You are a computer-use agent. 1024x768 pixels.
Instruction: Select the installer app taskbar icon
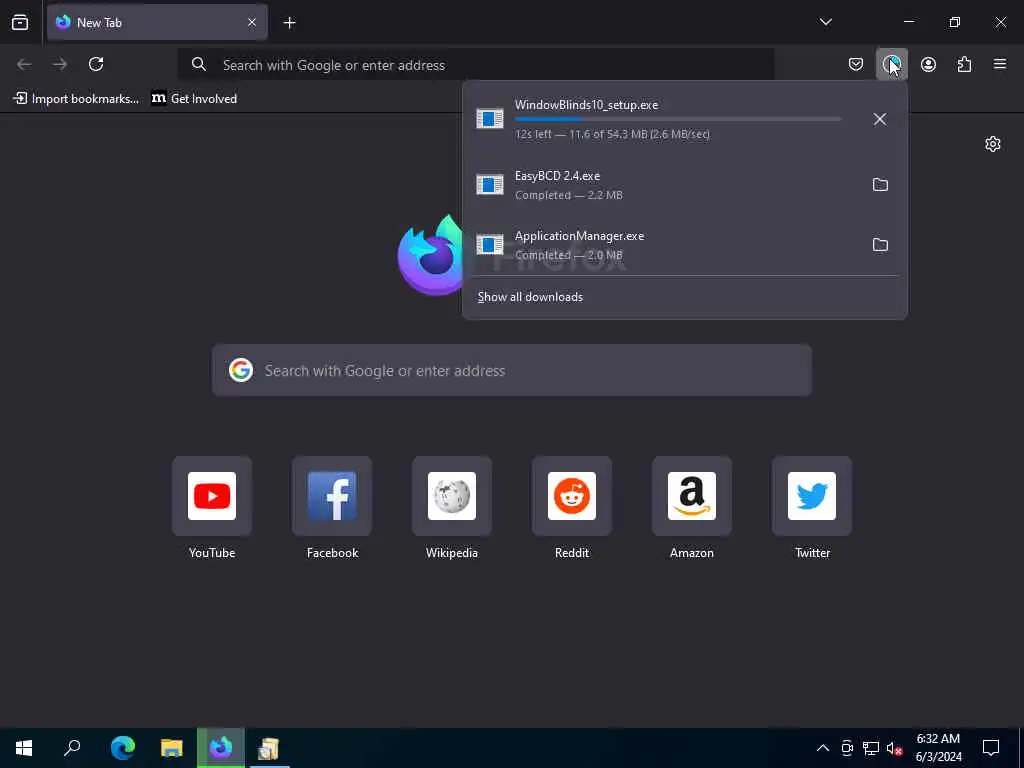[x=269, y=748]
